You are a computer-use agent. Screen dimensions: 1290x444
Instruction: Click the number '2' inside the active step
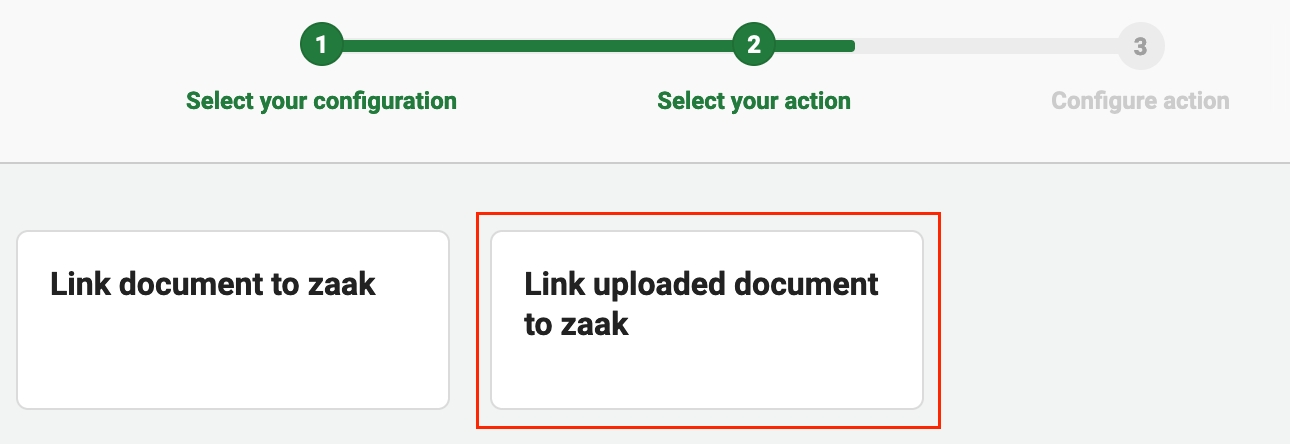[x=754, y=46]
